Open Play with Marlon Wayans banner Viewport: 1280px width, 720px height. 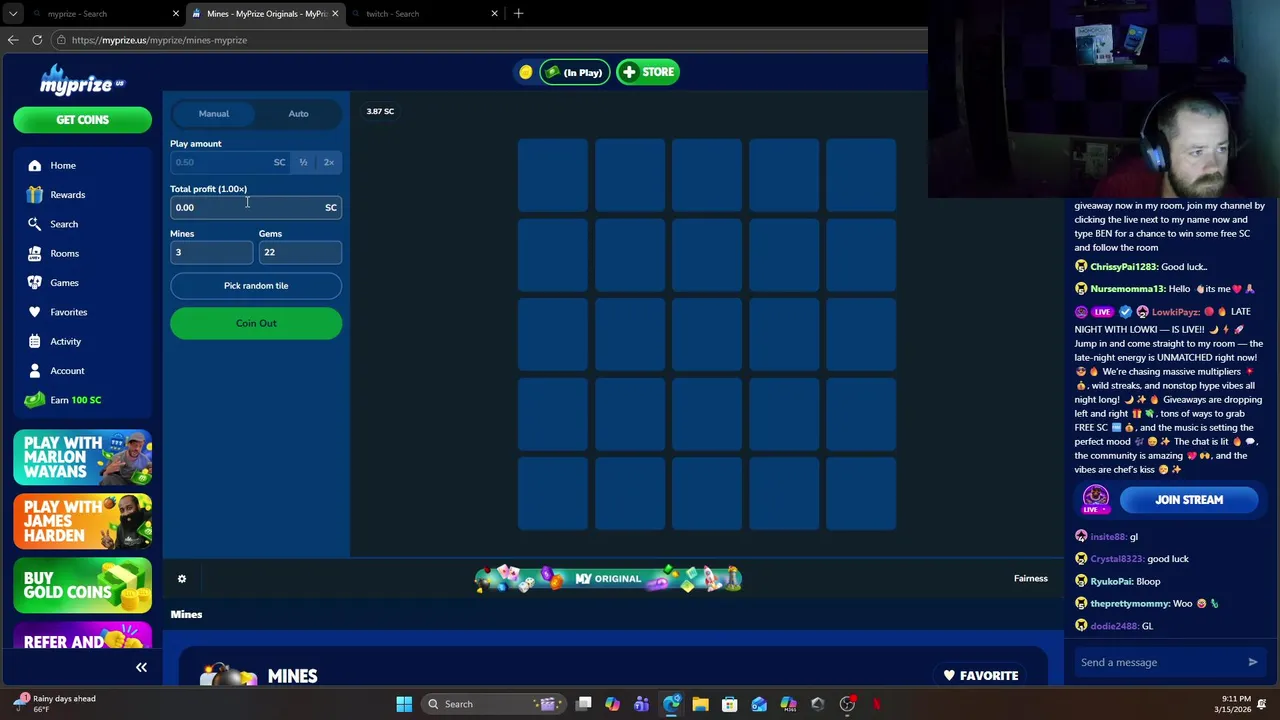[82, 457]
